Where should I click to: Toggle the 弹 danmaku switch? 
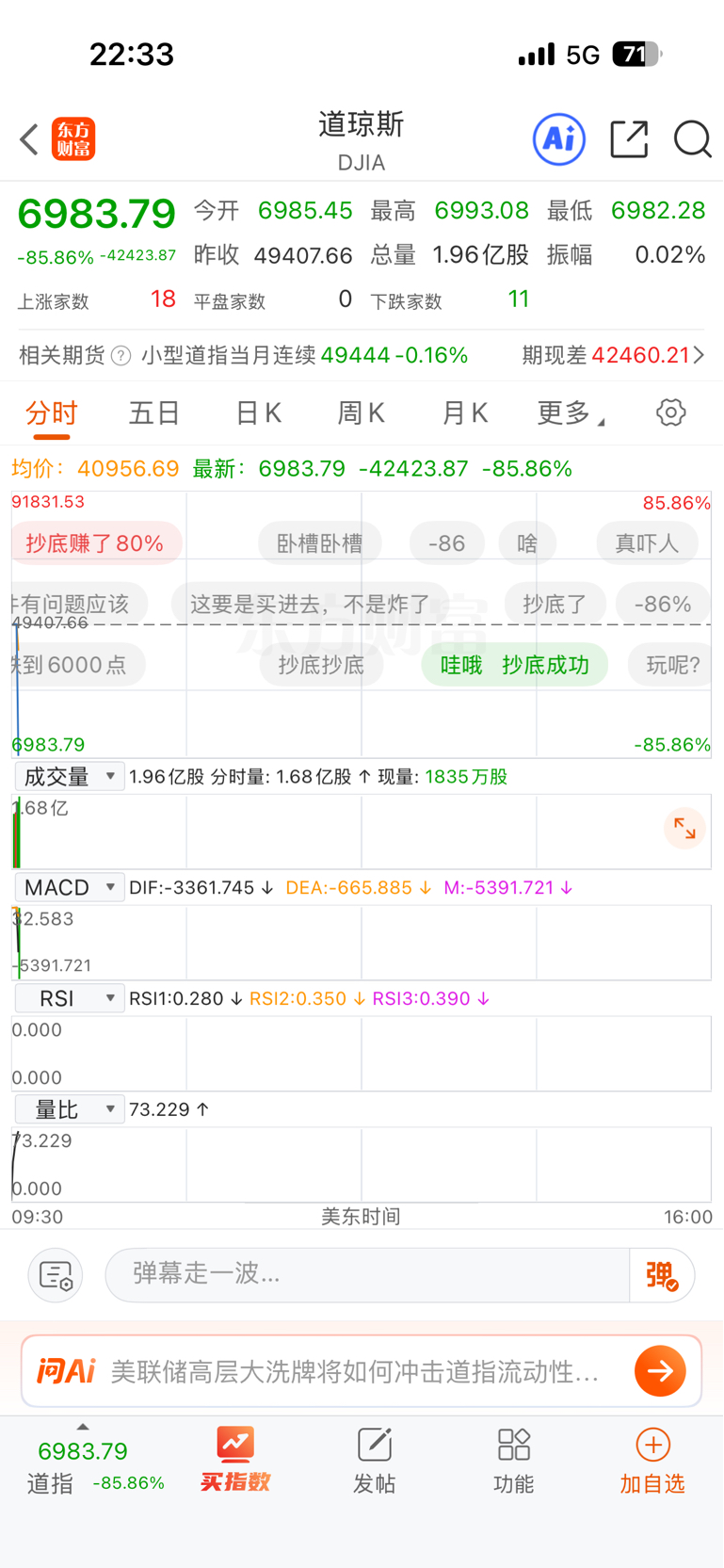point(662,1275)
